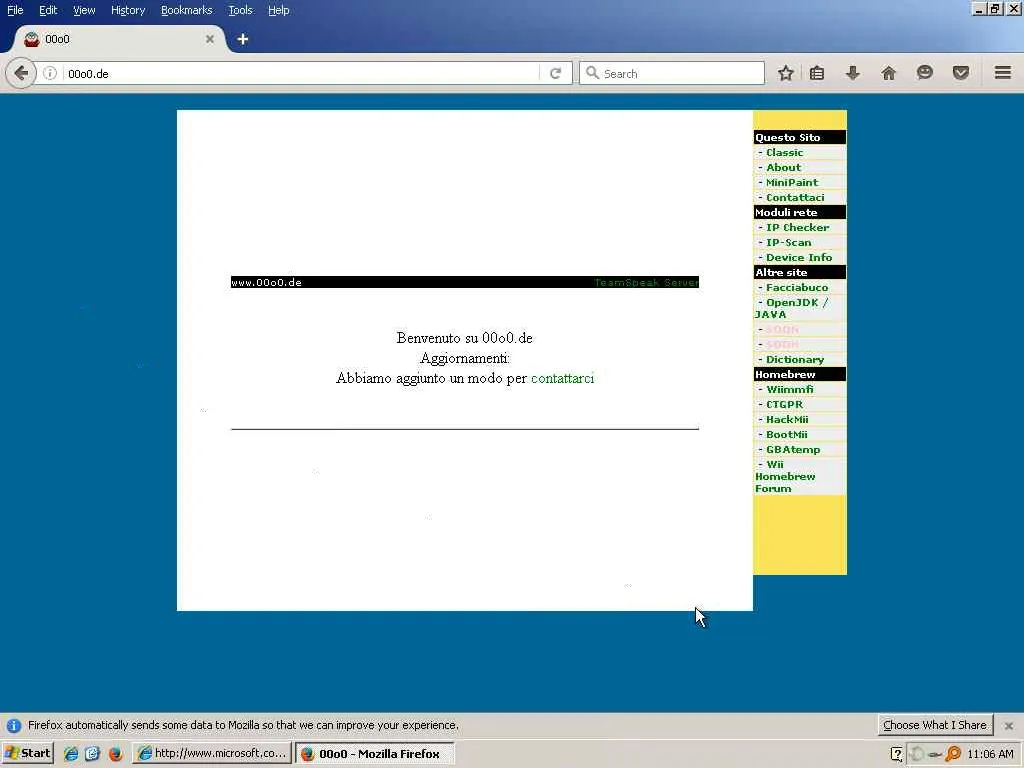
Task: Close the 00o0 tab
Action: click(210, 39)
